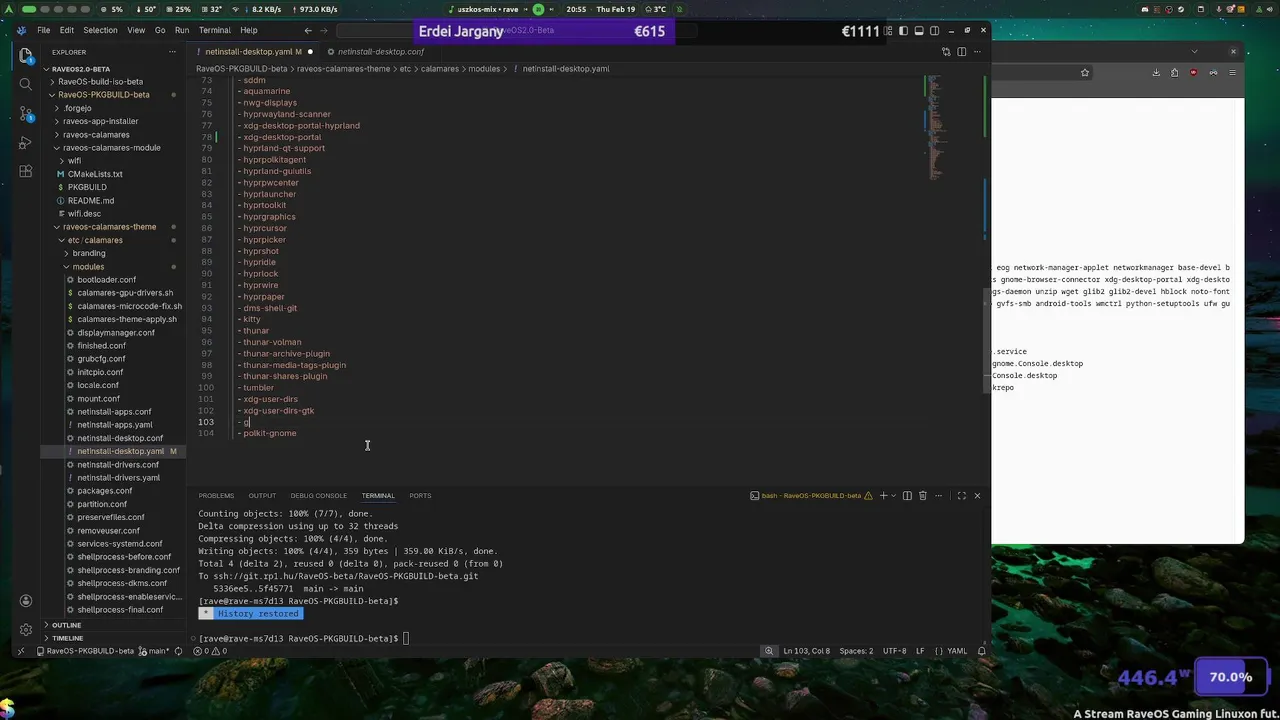Image resolution: width=1280 pixels, height=720 pixels.
Task: Open the Extensions view
Action: coord(26,172)
